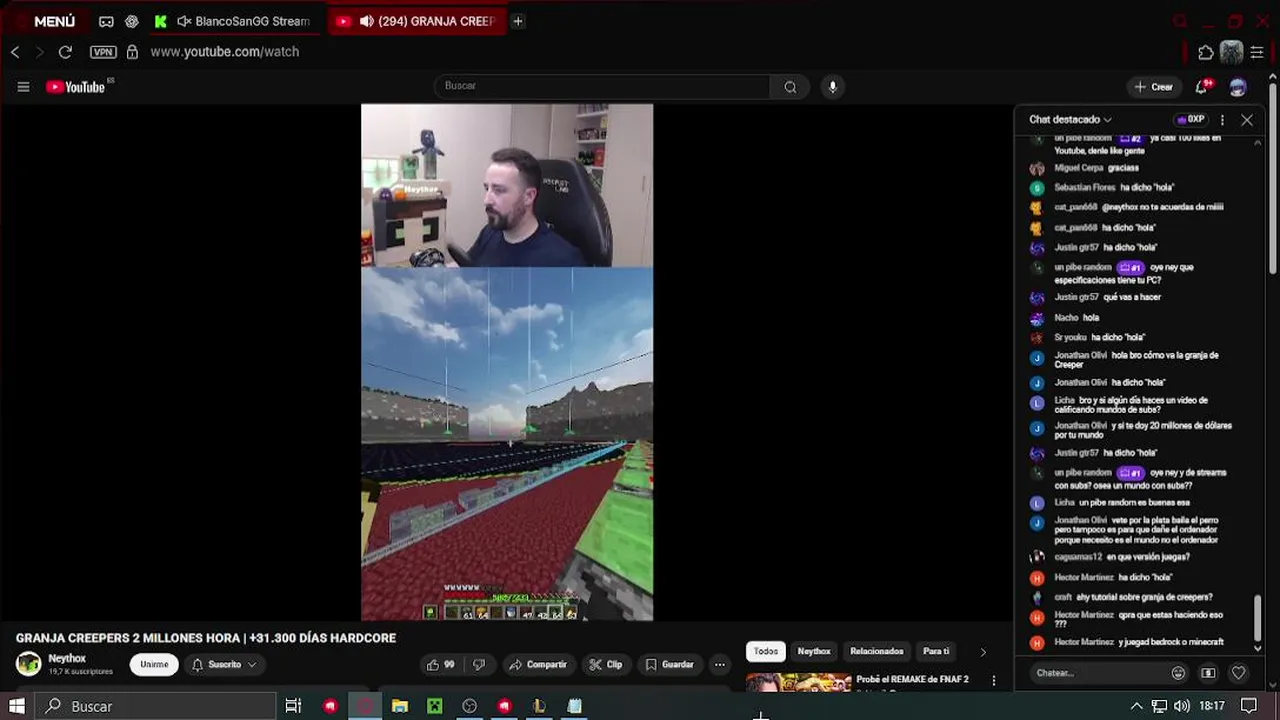Click the live video player
The height and width of the screenshot is (720, 1280).
pyautogui.click(x=507, y=362)
